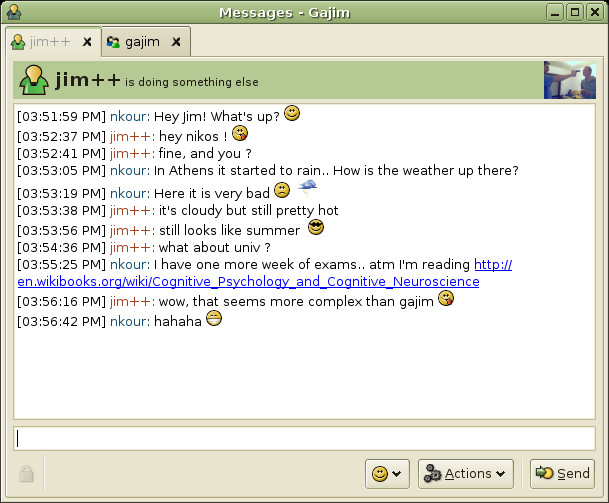Click the sunglasses emoticon after "summer"
The width and height of the screenshot is (609, 503).
point(316,227)
